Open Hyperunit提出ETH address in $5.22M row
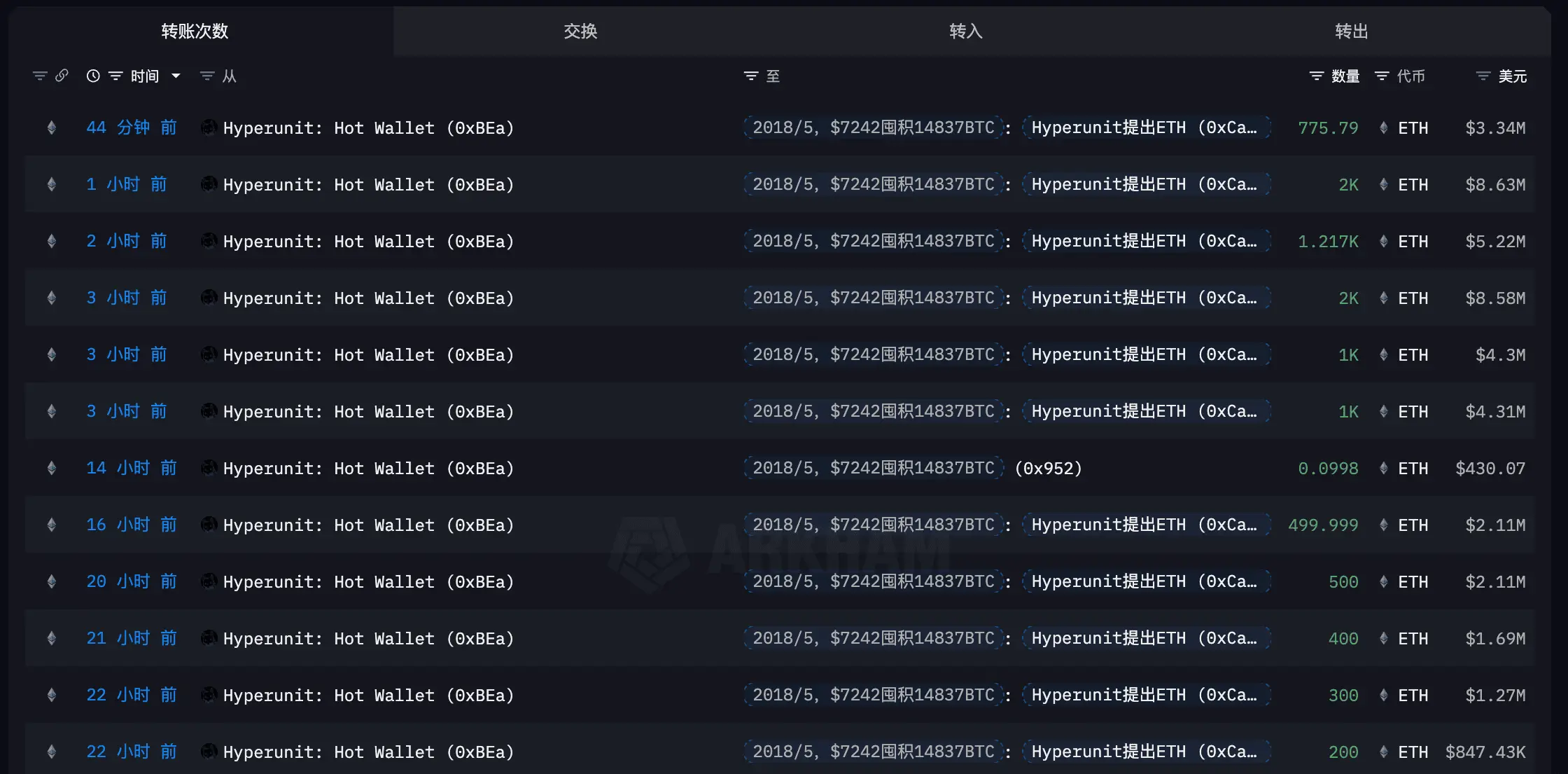Screen dimensions: 1568x774 [x=1146, y=241]
